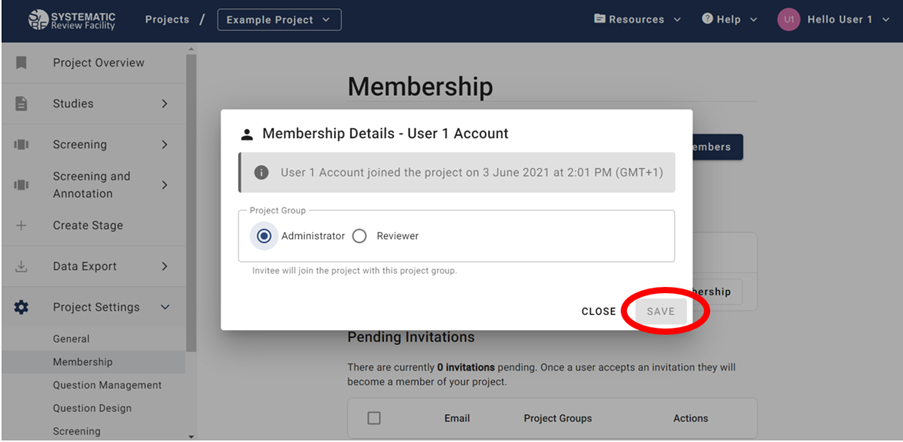This screenshot has width=903, height=442.
Task: Click the Project Settings gear icon
Action: click(x=21, y=308)
